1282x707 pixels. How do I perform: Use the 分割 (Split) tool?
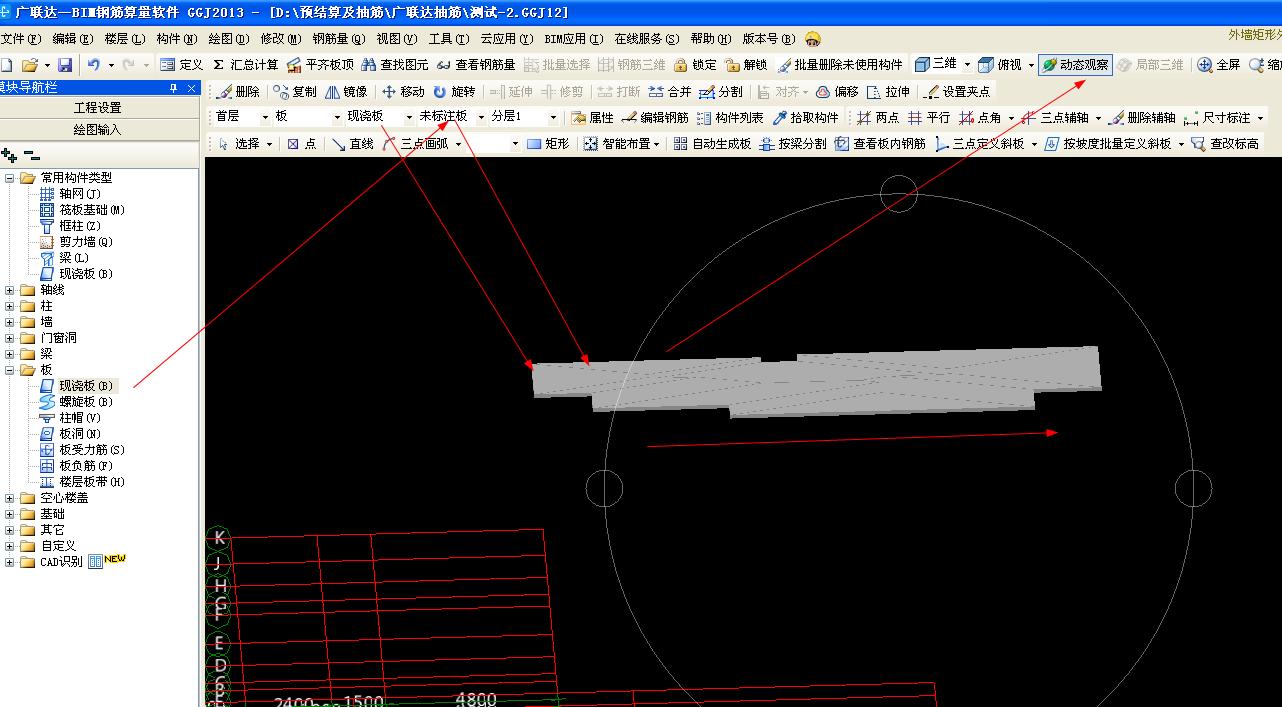tap(721, 91)
